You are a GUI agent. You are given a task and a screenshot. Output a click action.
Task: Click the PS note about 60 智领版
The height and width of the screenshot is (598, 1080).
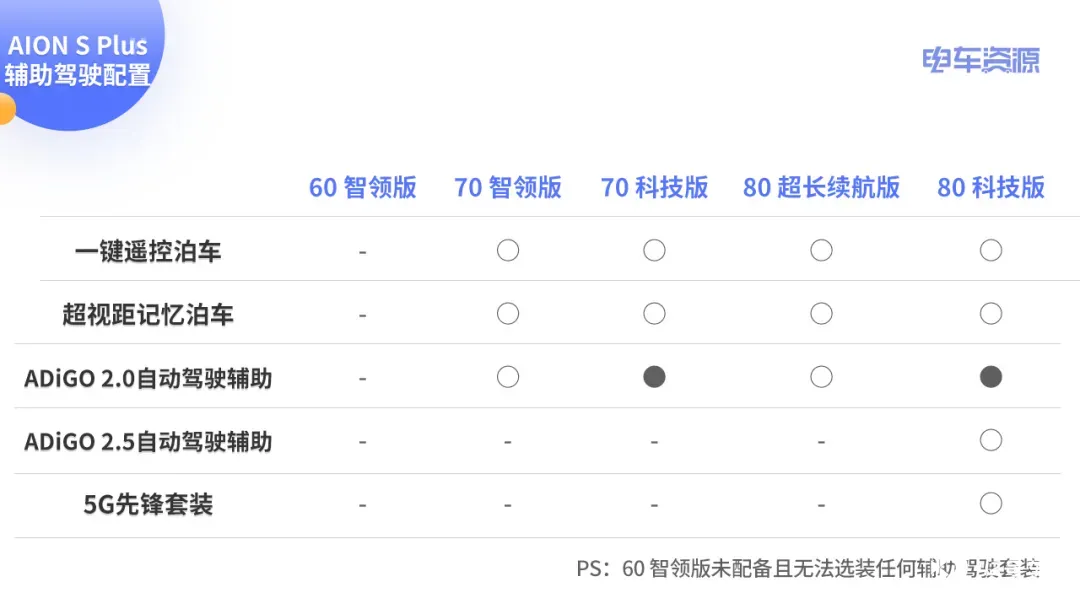807,568
